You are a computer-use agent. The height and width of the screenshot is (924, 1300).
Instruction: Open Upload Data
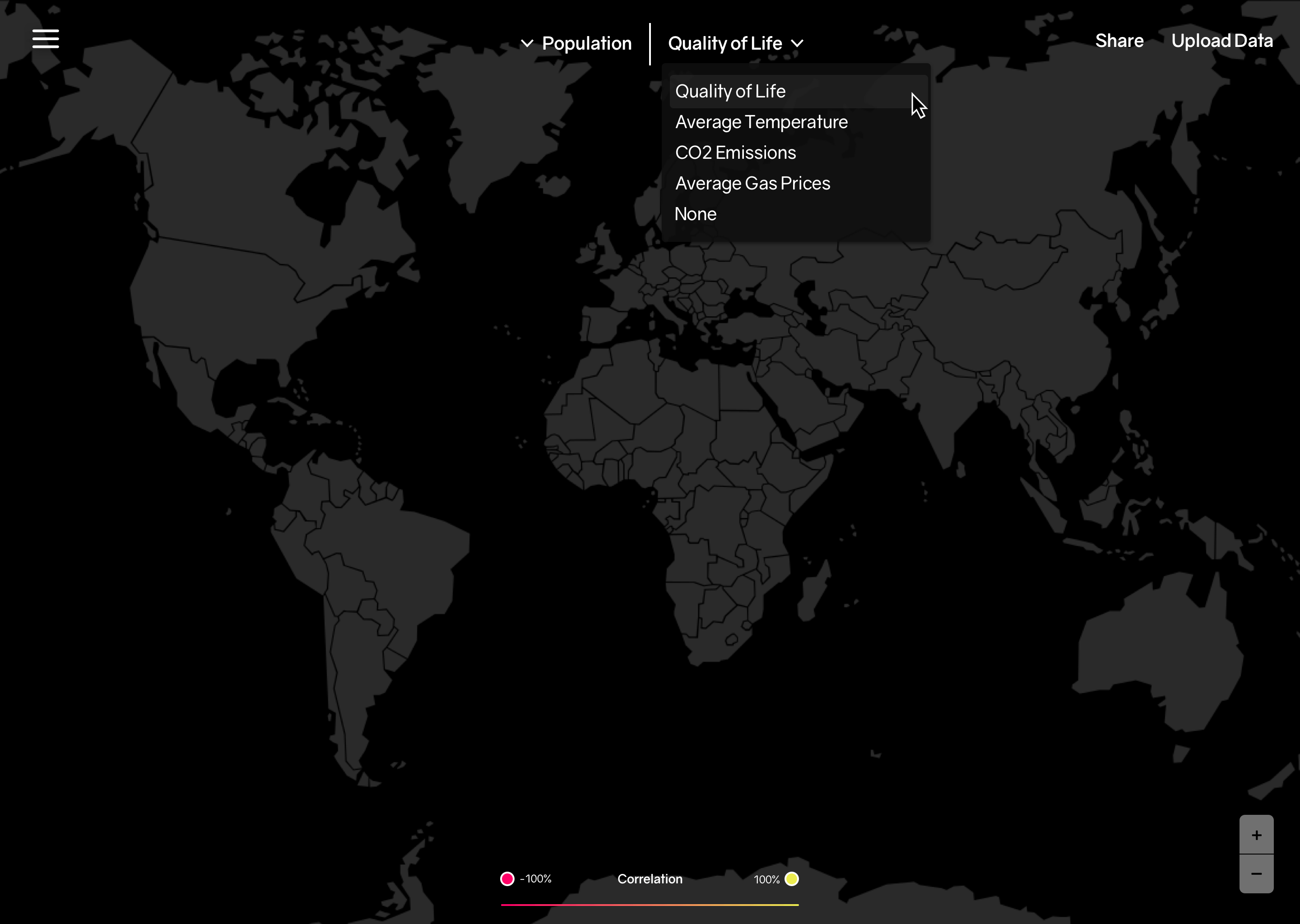point(1222,41)
